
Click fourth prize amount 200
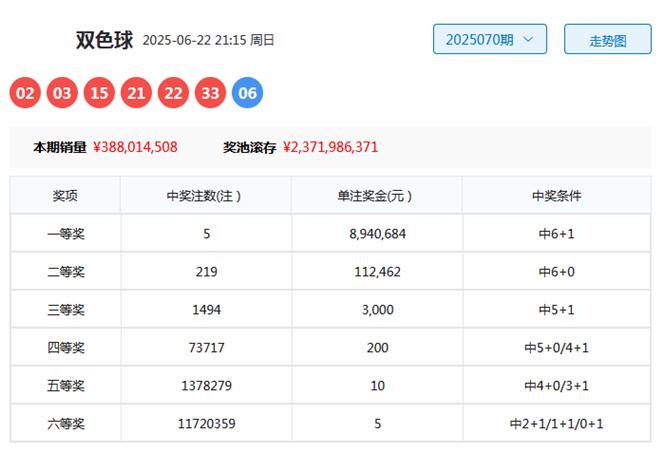click(377, 347)
